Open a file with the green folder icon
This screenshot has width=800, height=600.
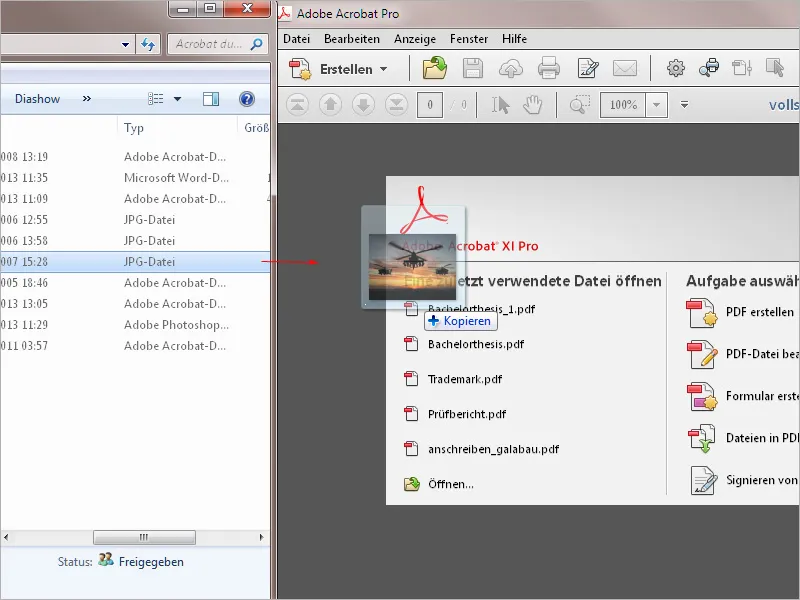(x=435, y=68)
